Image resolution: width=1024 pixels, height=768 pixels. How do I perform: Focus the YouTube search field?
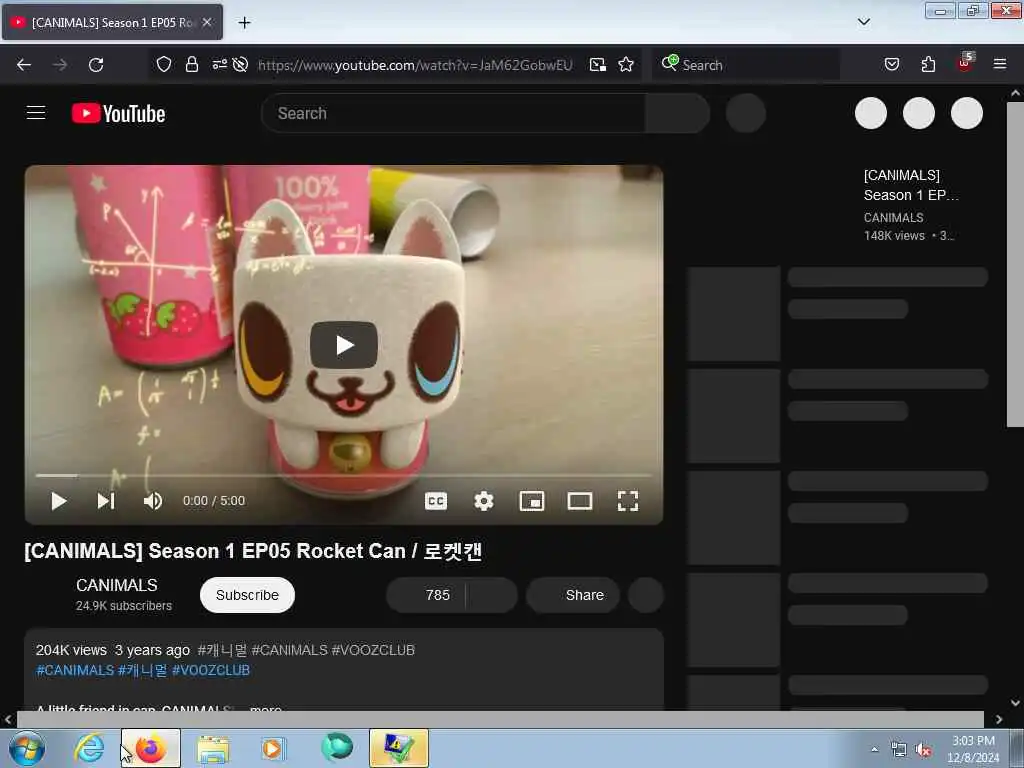pyautogui.click(x=453, y=113)
